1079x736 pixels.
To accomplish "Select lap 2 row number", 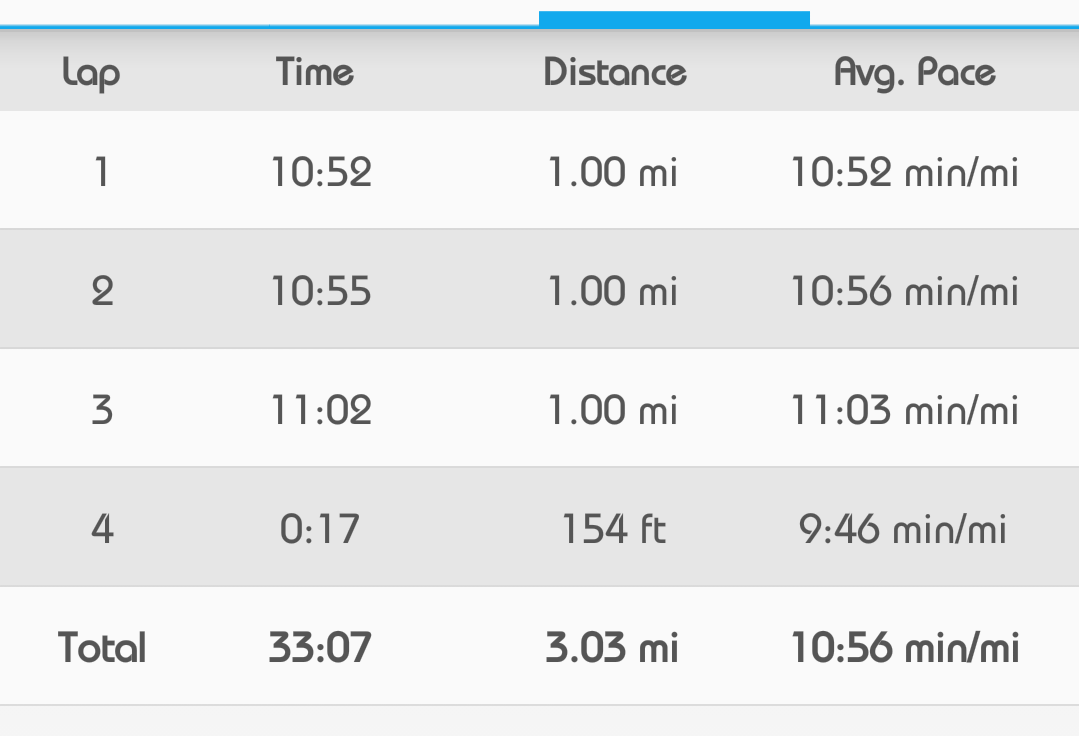I will click(102, 291).
